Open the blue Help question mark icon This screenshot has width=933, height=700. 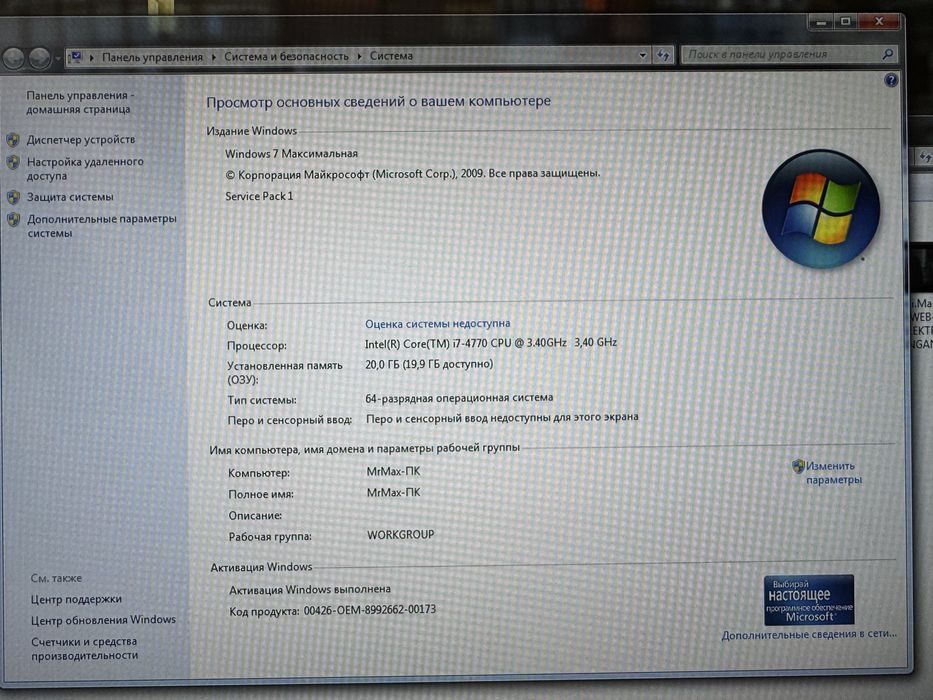click(891, 80)
